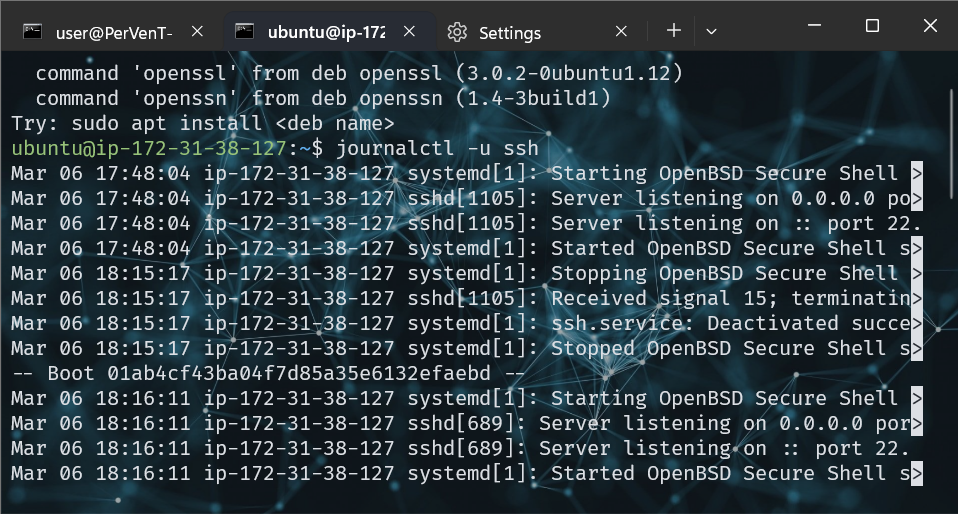Image resolution: width=958 pixels, height=514 pixels.
Task: Click the 'Try: sudo apt install' line
Action: click(203, 123)
